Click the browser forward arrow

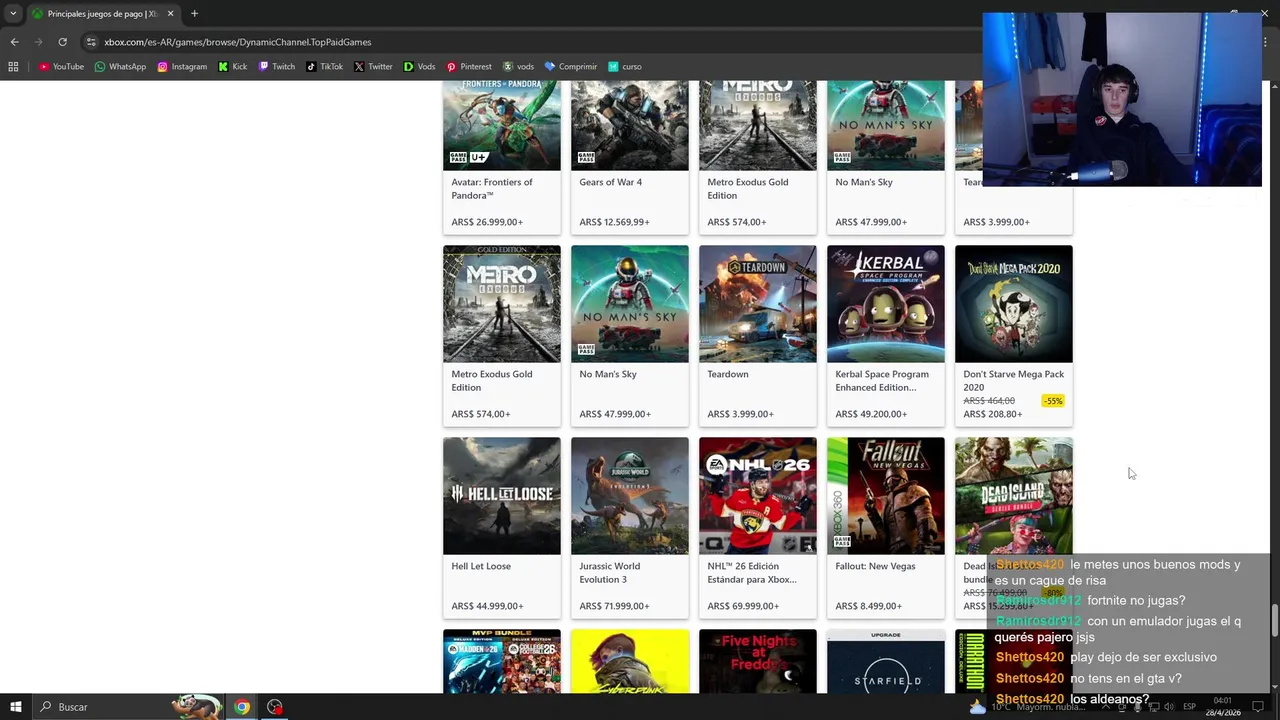click(38, 42)
